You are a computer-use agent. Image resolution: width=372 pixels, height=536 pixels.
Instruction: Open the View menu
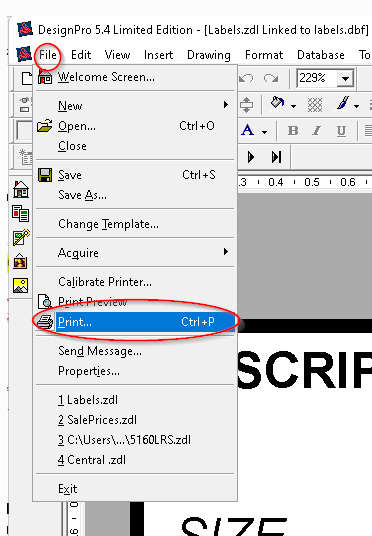(117, 55)
